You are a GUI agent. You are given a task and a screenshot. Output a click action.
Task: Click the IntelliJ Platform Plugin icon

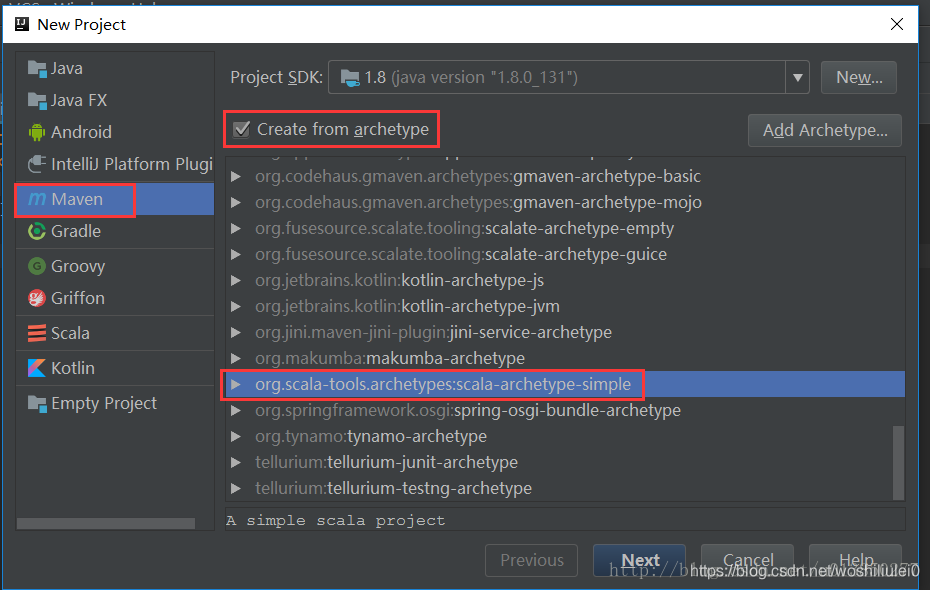point(37,164)
